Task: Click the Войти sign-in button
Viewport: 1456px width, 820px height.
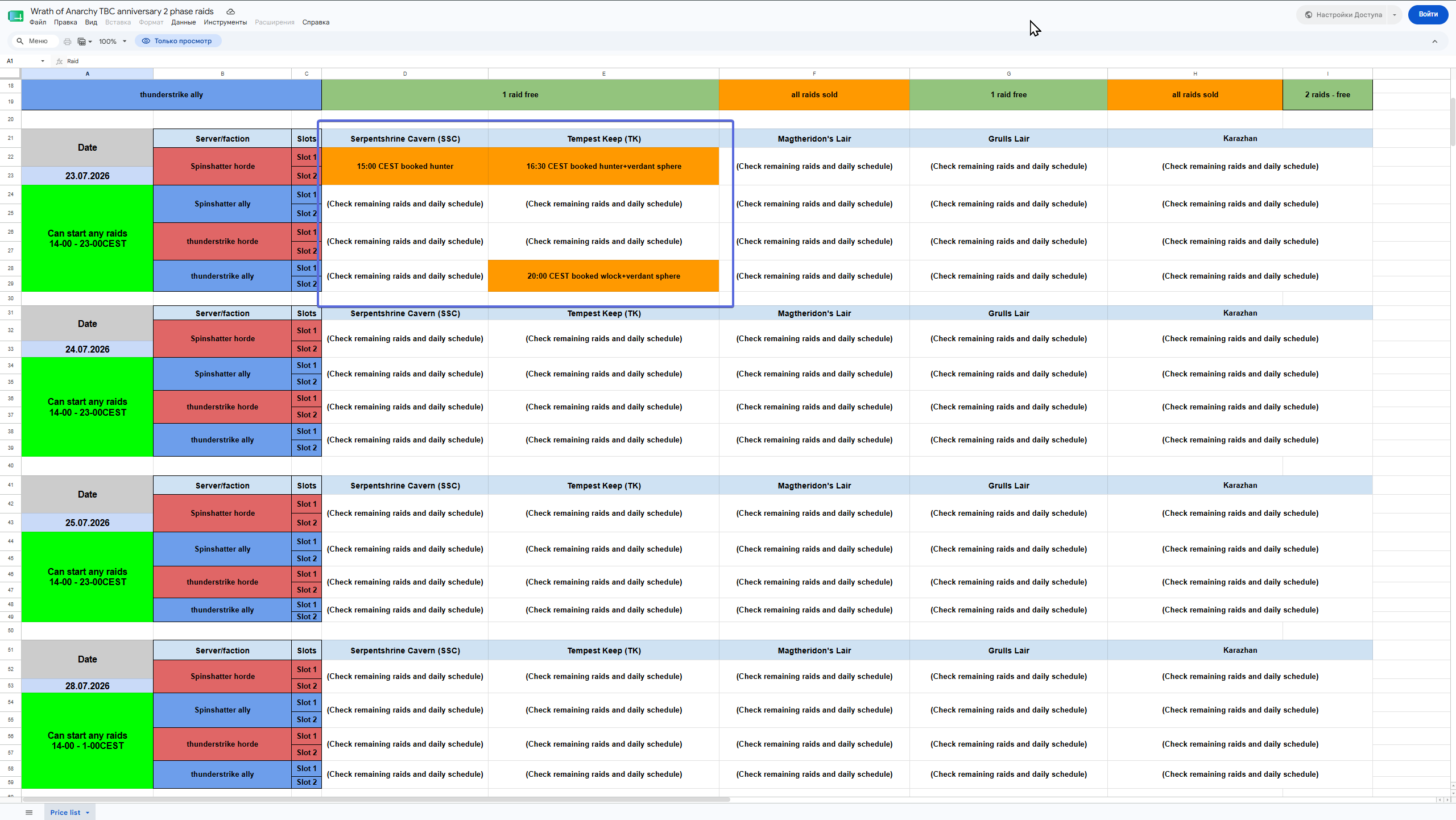Action: point(1428,15)
